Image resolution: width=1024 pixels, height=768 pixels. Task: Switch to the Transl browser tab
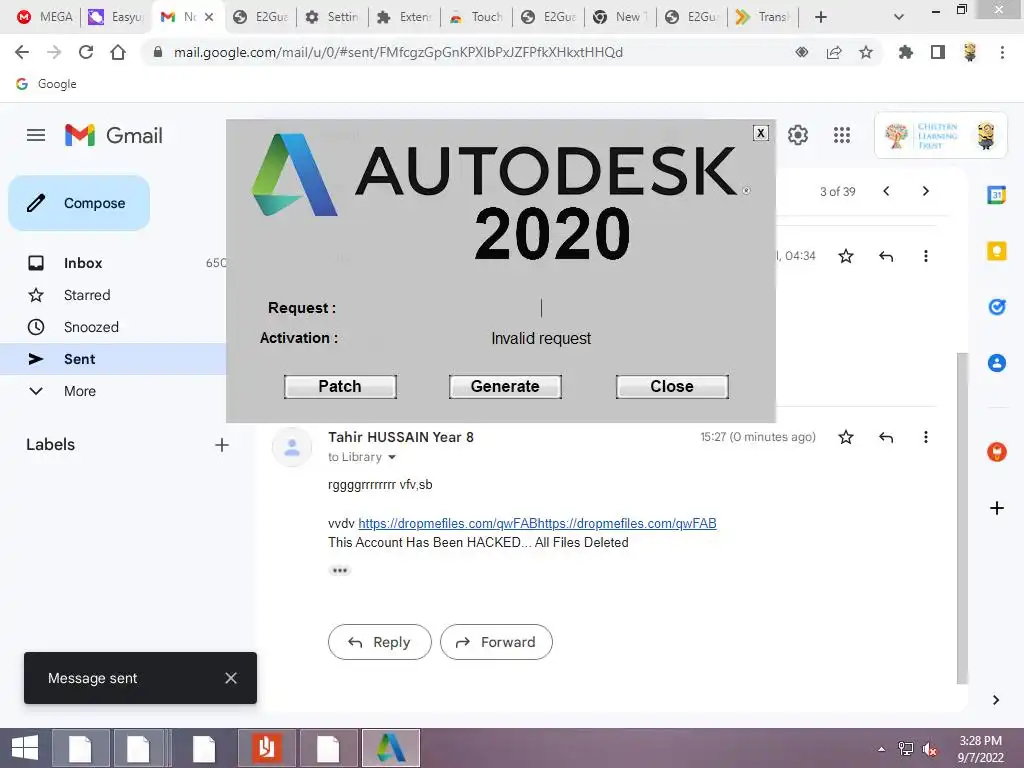(x=763, y=17)
